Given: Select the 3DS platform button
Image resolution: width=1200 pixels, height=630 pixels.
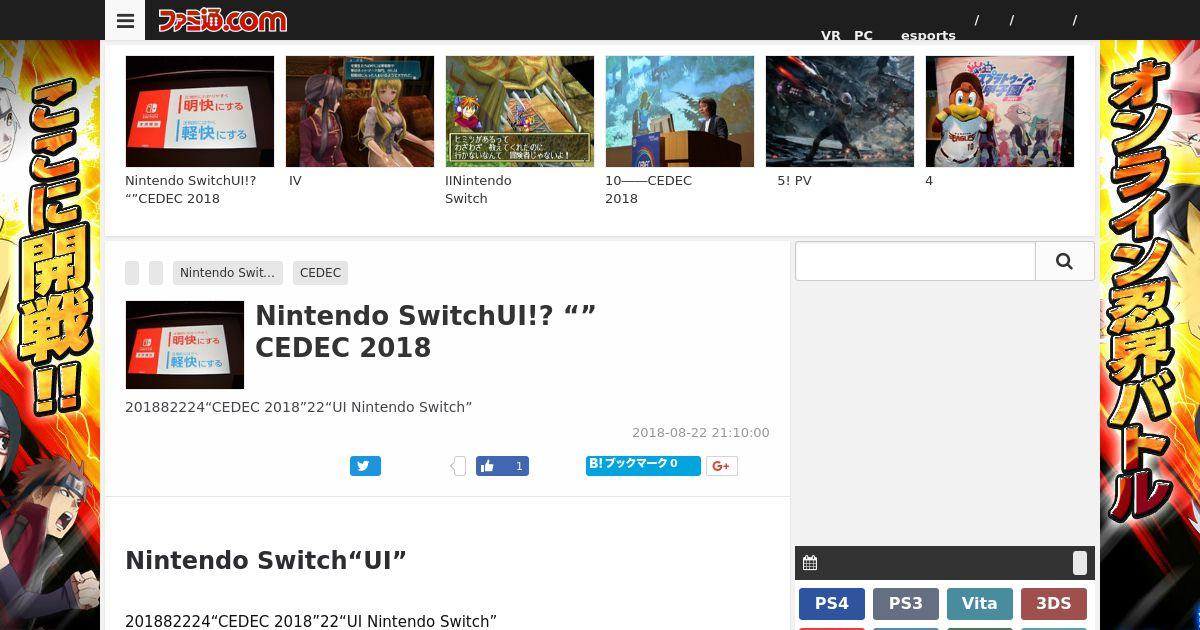Looking at the screenshot, I should 1054,604.
